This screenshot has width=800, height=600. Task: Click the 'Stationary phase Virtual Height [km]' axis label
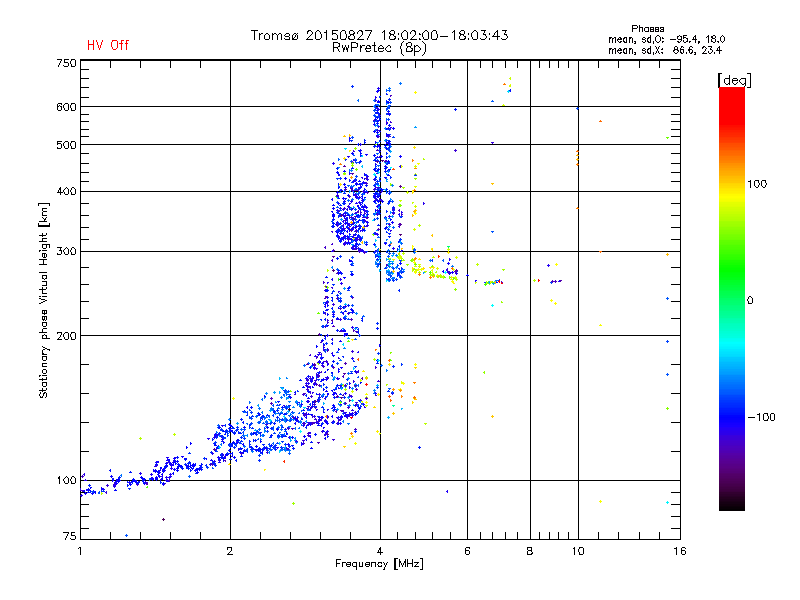tap(43, 301)
